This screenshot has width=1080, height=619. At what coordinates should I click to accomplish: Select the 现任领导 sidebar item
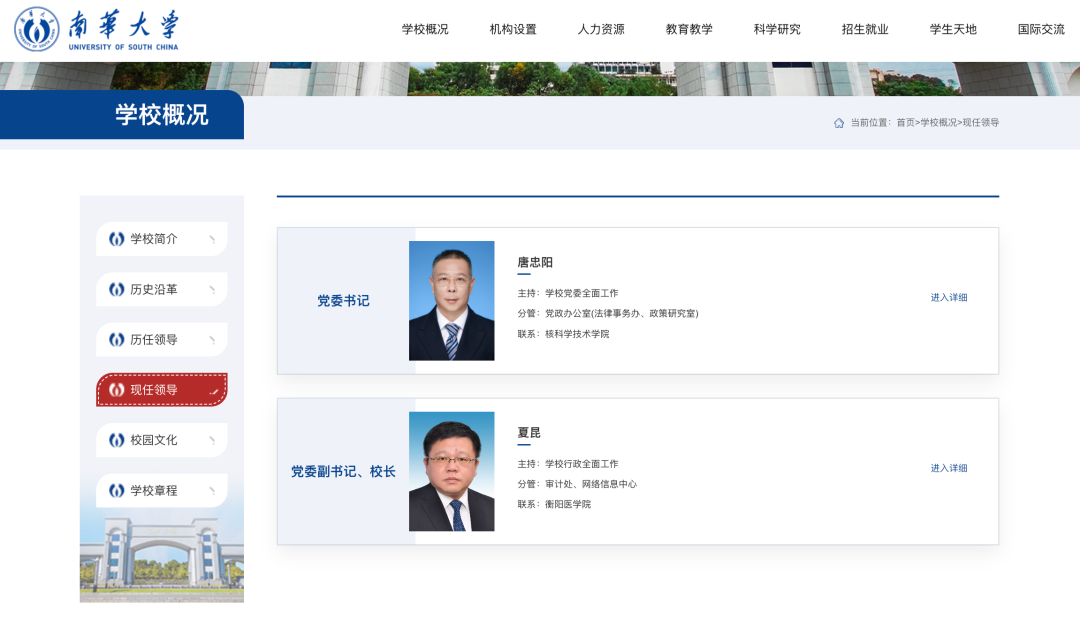pos(160,389)
